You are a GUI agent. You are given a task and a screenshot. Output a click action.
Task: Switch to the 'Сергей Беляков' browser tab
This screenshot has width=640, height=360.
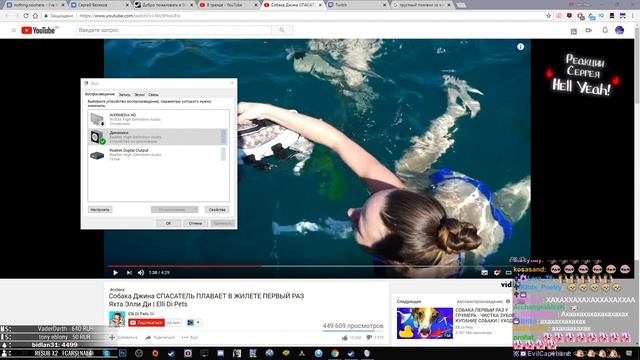click(98, 5)
